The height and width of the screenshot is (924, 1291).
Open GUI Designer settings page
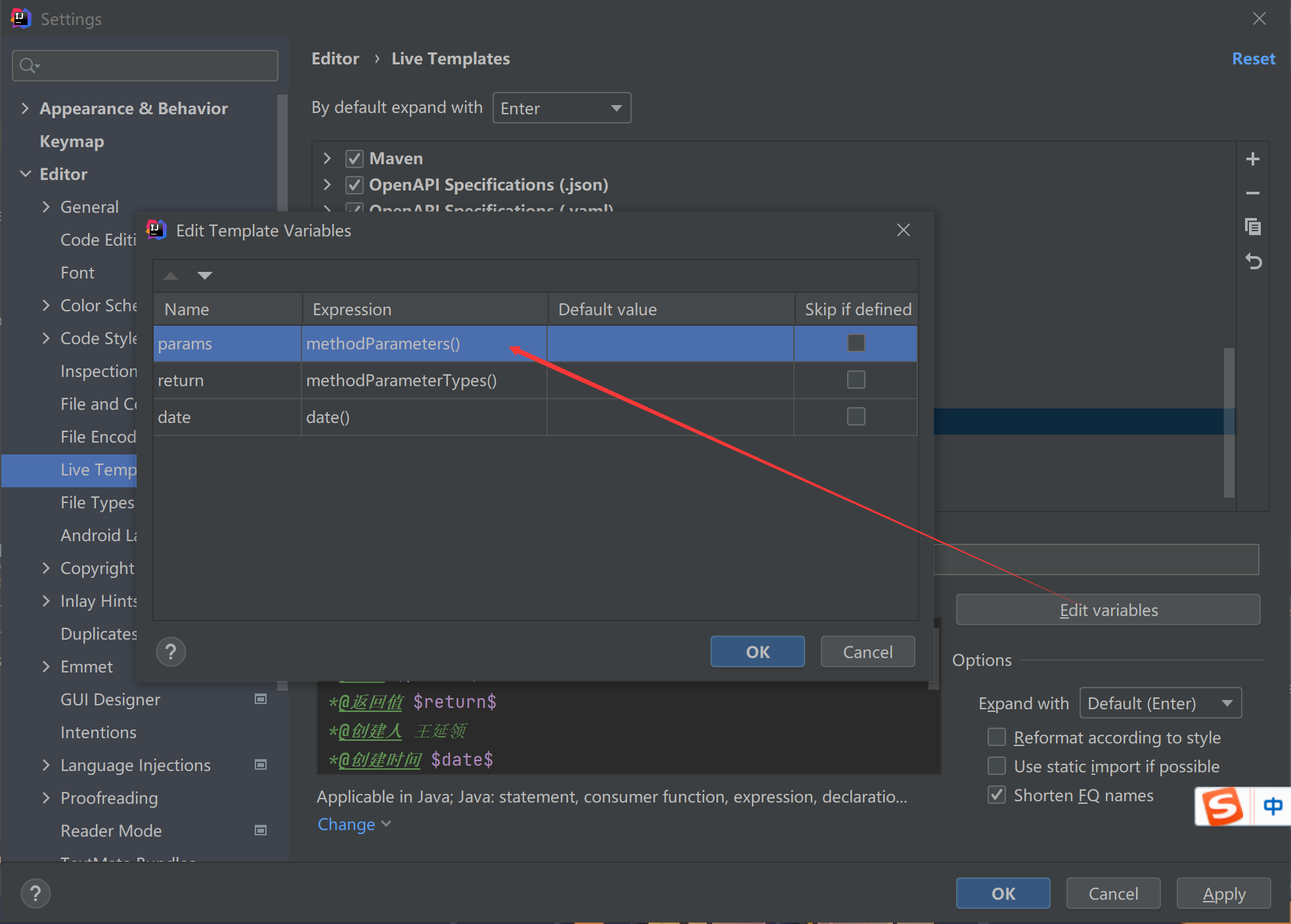click(110, 699)
